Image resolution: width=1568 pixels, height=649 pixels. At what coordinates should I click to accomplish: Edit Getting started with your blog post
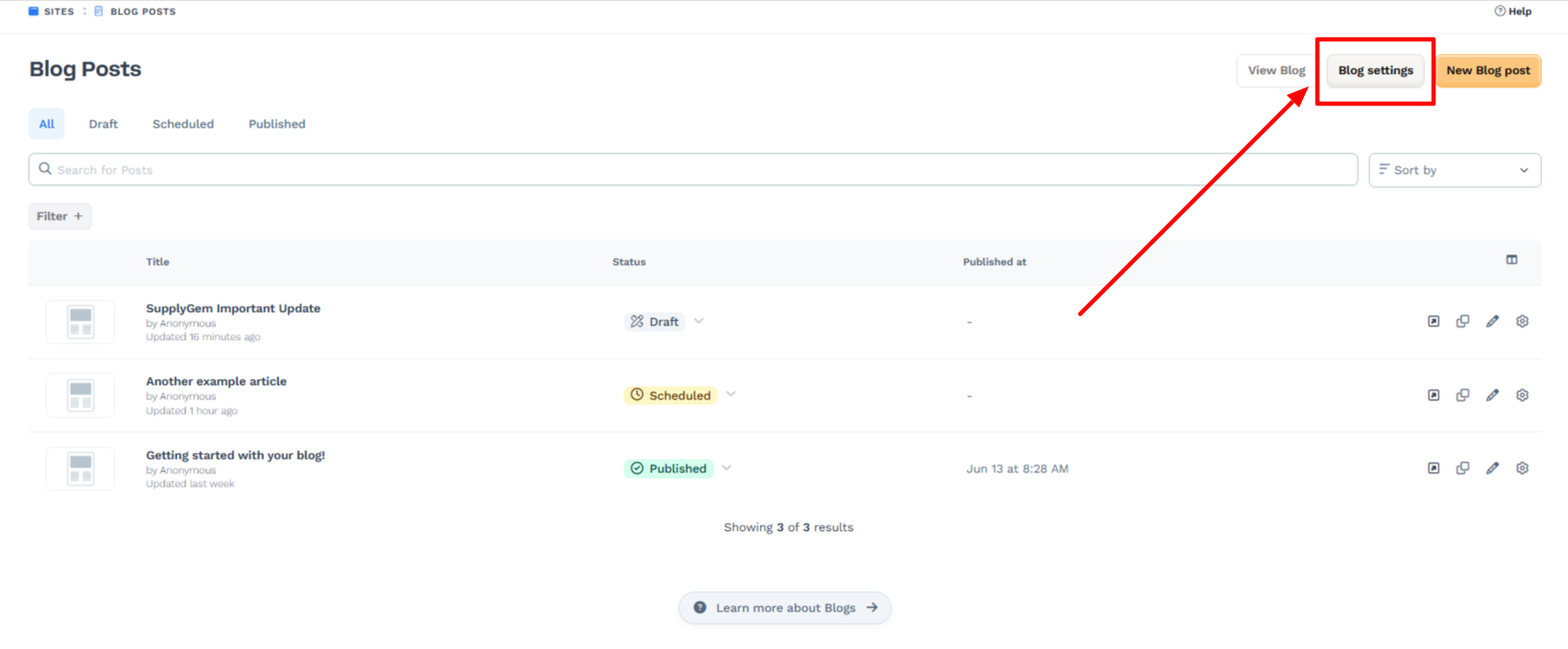(x=1492, y=469)
